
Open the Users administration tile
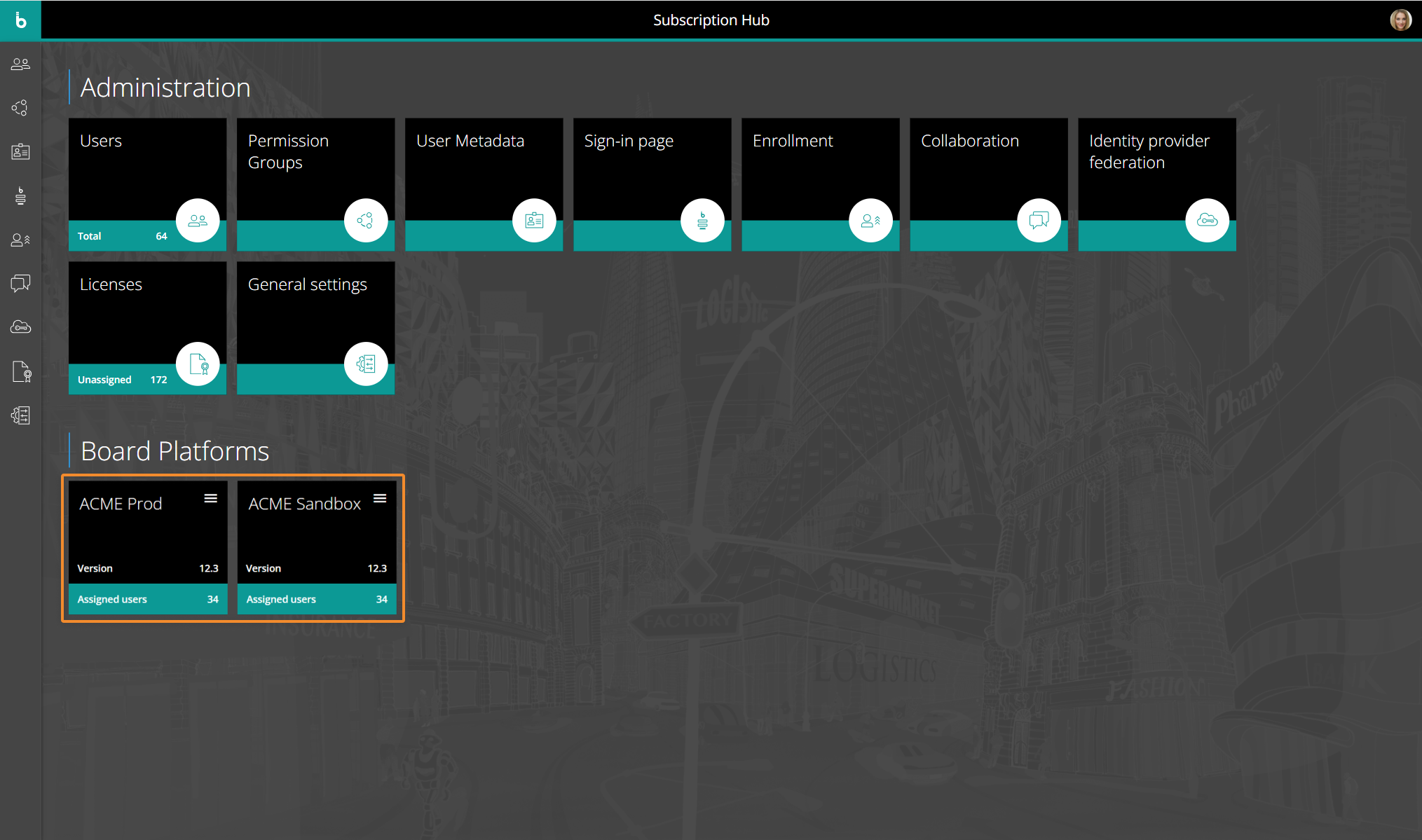pos(147,184)
